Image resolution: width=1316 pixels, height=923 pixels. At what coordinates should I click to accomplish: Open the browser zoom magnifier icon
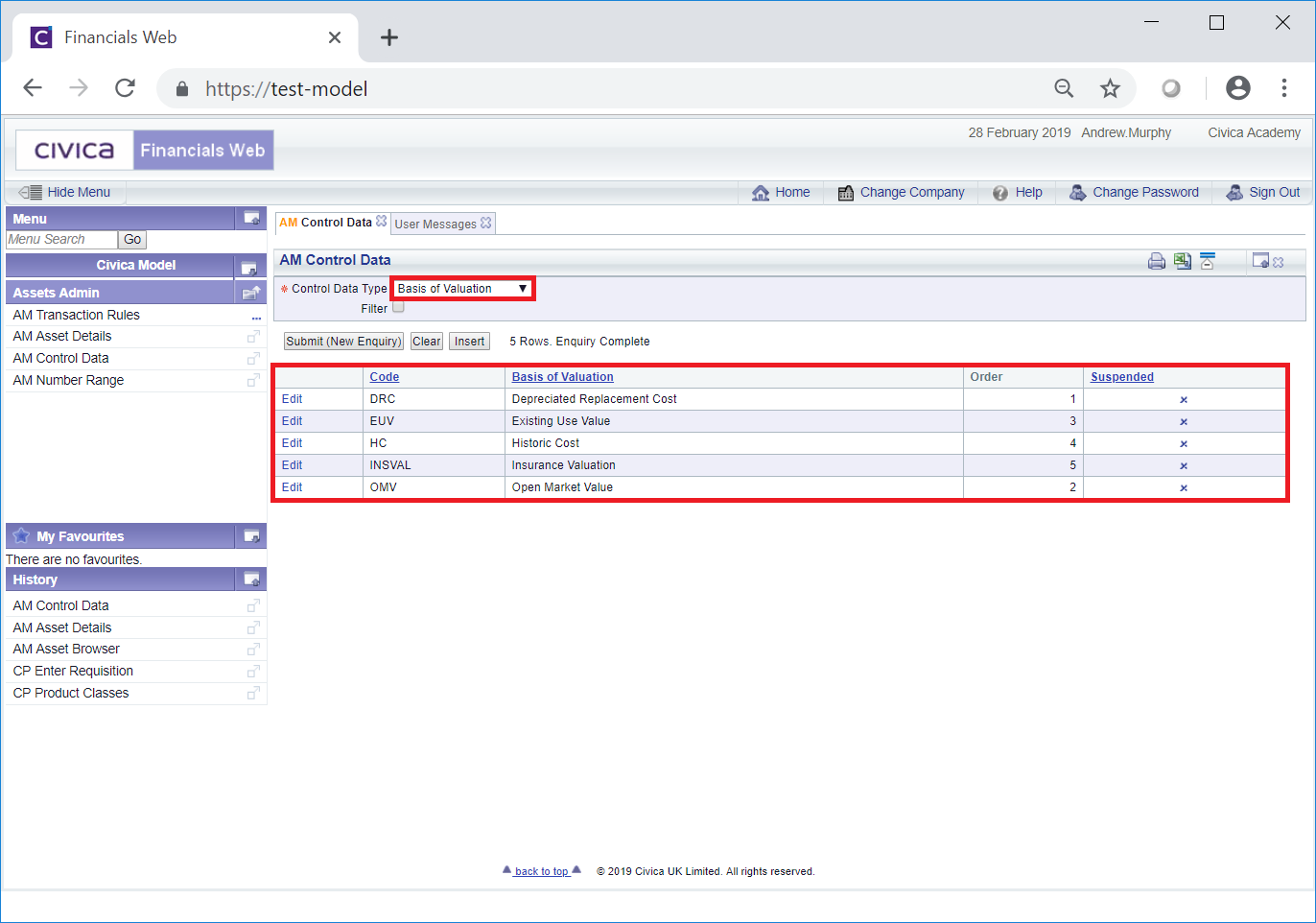[x=1064, y=88]
